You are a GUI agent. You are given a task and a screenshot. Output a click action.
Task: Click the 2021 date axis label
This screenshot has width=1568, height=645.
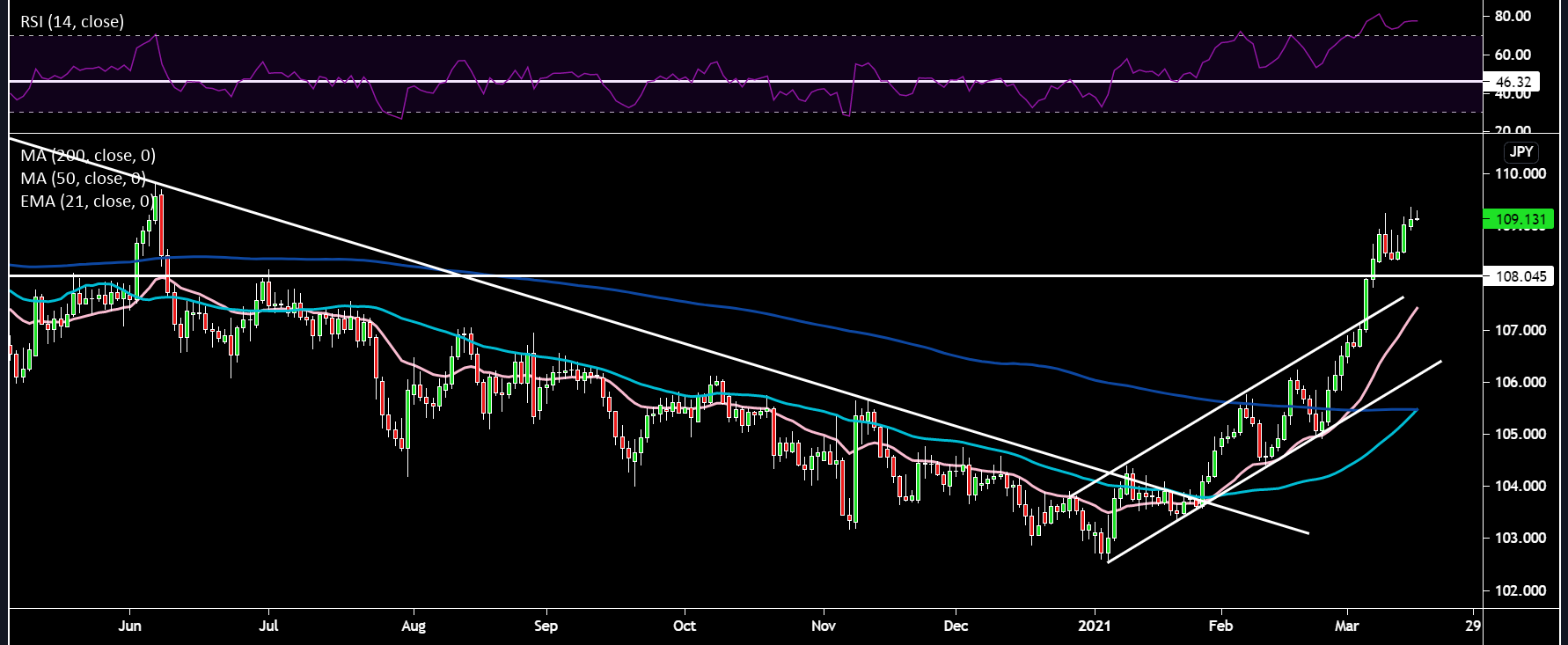coord(1095,626)
